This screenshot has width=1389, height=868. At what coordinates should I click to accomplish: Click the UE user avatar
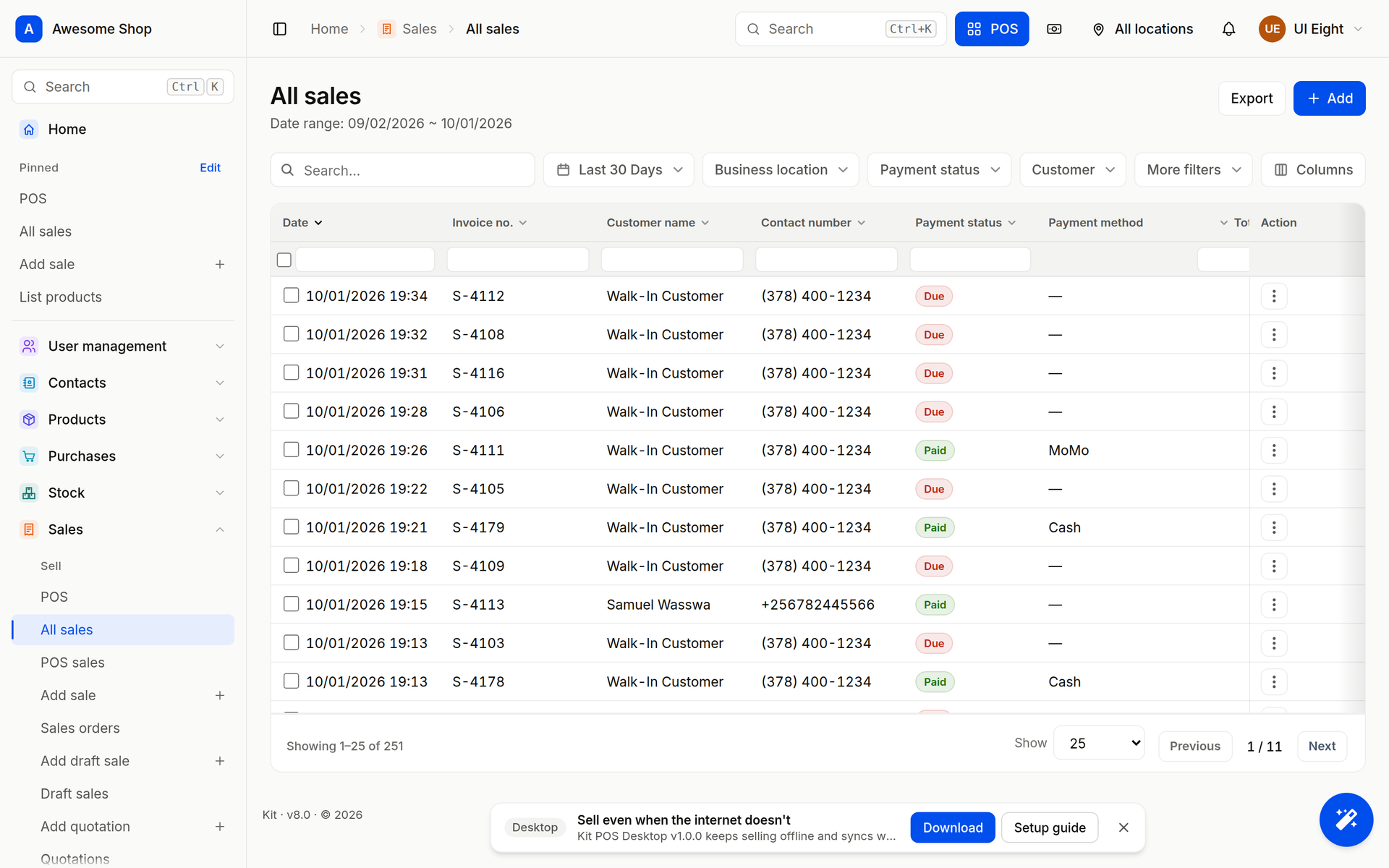pyautogui.click(x=1272, y=29)
